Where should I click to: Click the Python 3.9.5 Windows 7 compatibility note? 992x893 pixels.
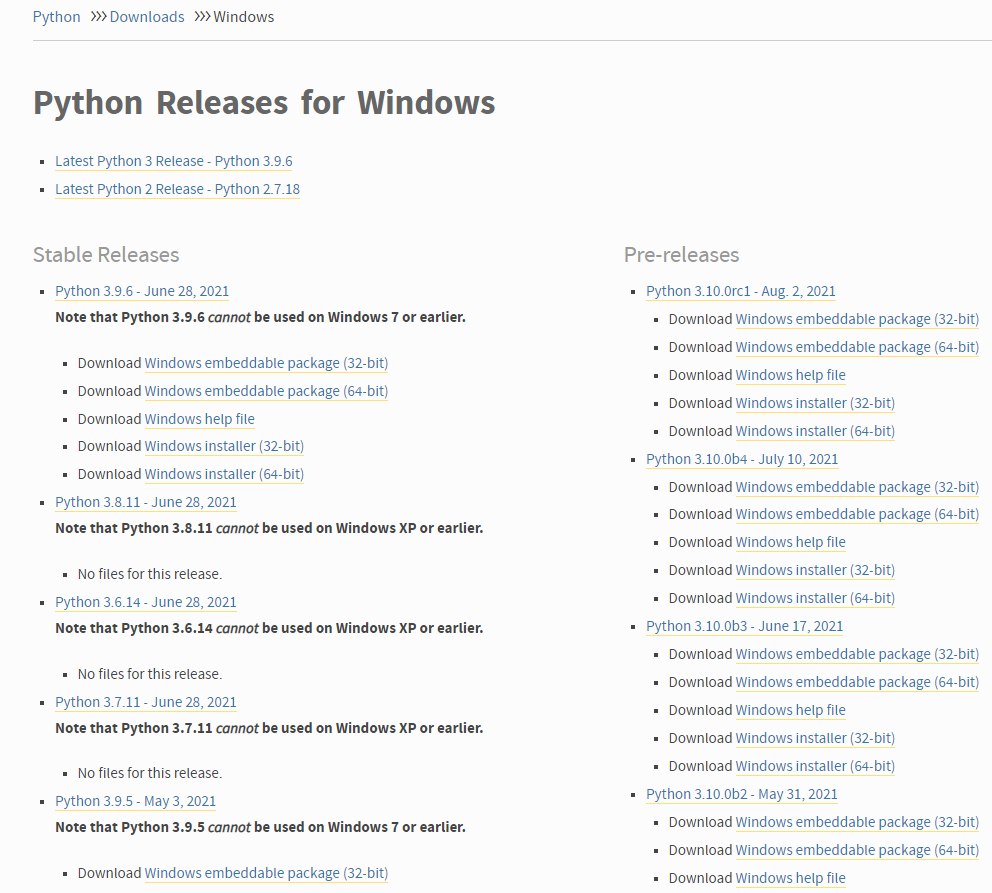click(x=260, y=827)
